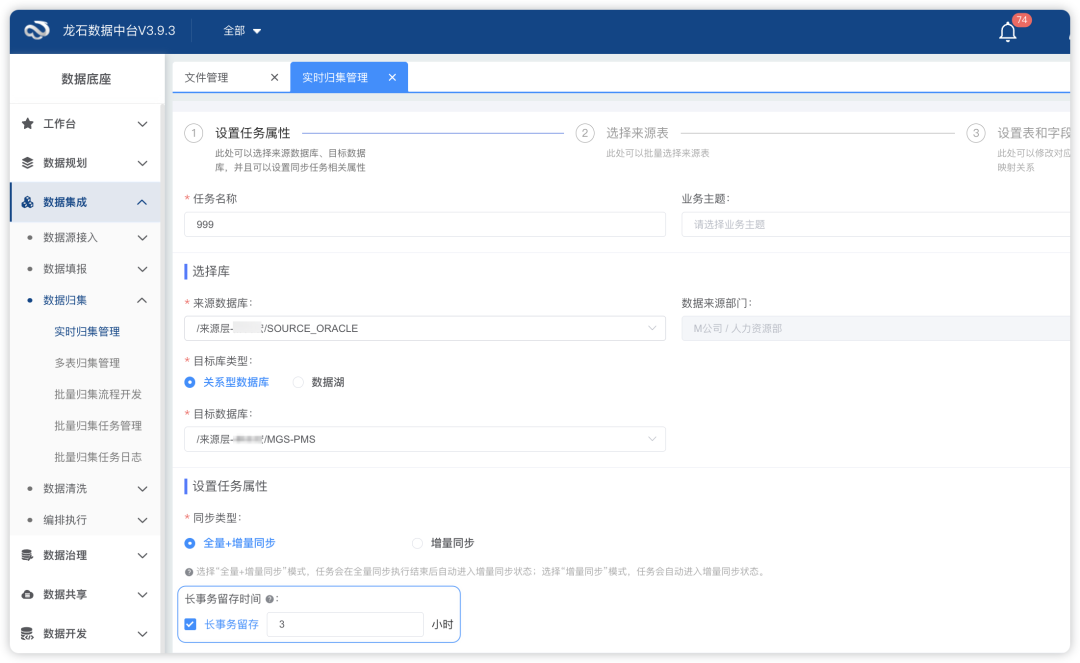Open the notification bell
Screen dimensions: 1080x663
point(1008,32)
